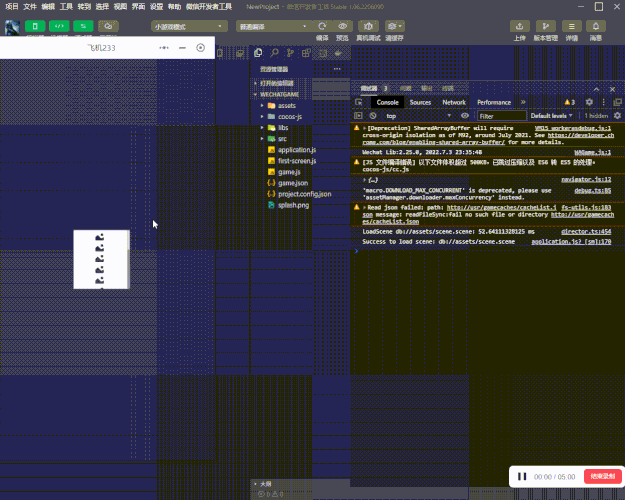Open the details hamburger icon
The image size is (625, 500).
572,26
